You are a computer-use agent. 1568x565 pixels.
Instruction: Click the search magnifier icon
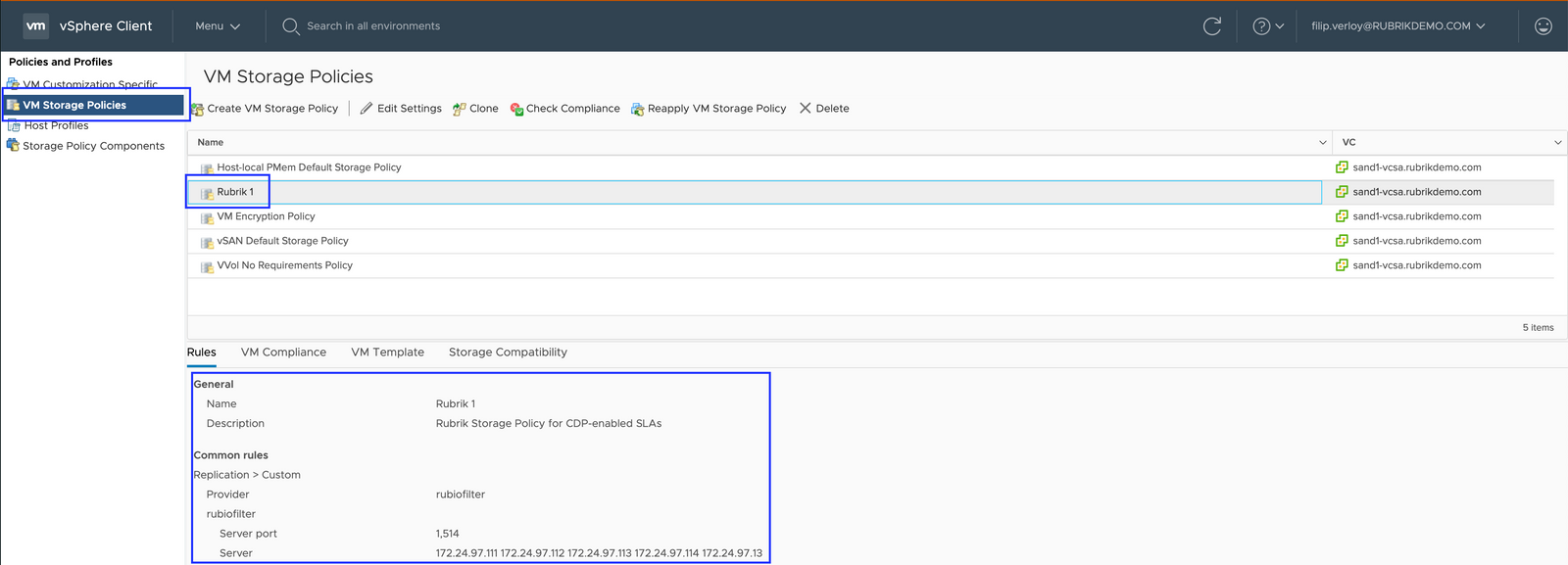pyautogui.click(x=291, y=26)
